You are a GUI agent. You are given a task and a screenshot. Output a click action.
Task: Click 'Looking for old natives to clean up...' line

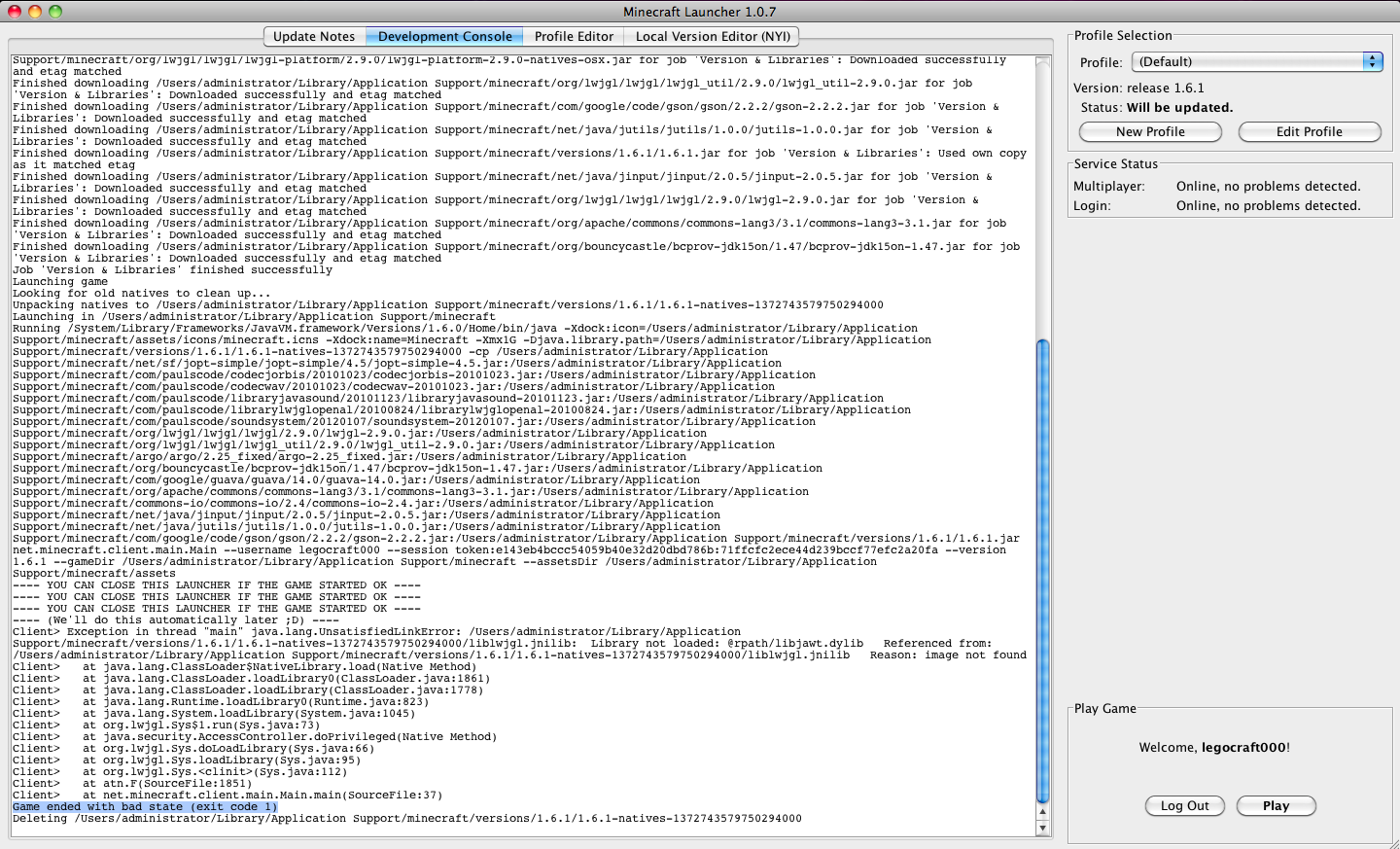coord(142,294)
